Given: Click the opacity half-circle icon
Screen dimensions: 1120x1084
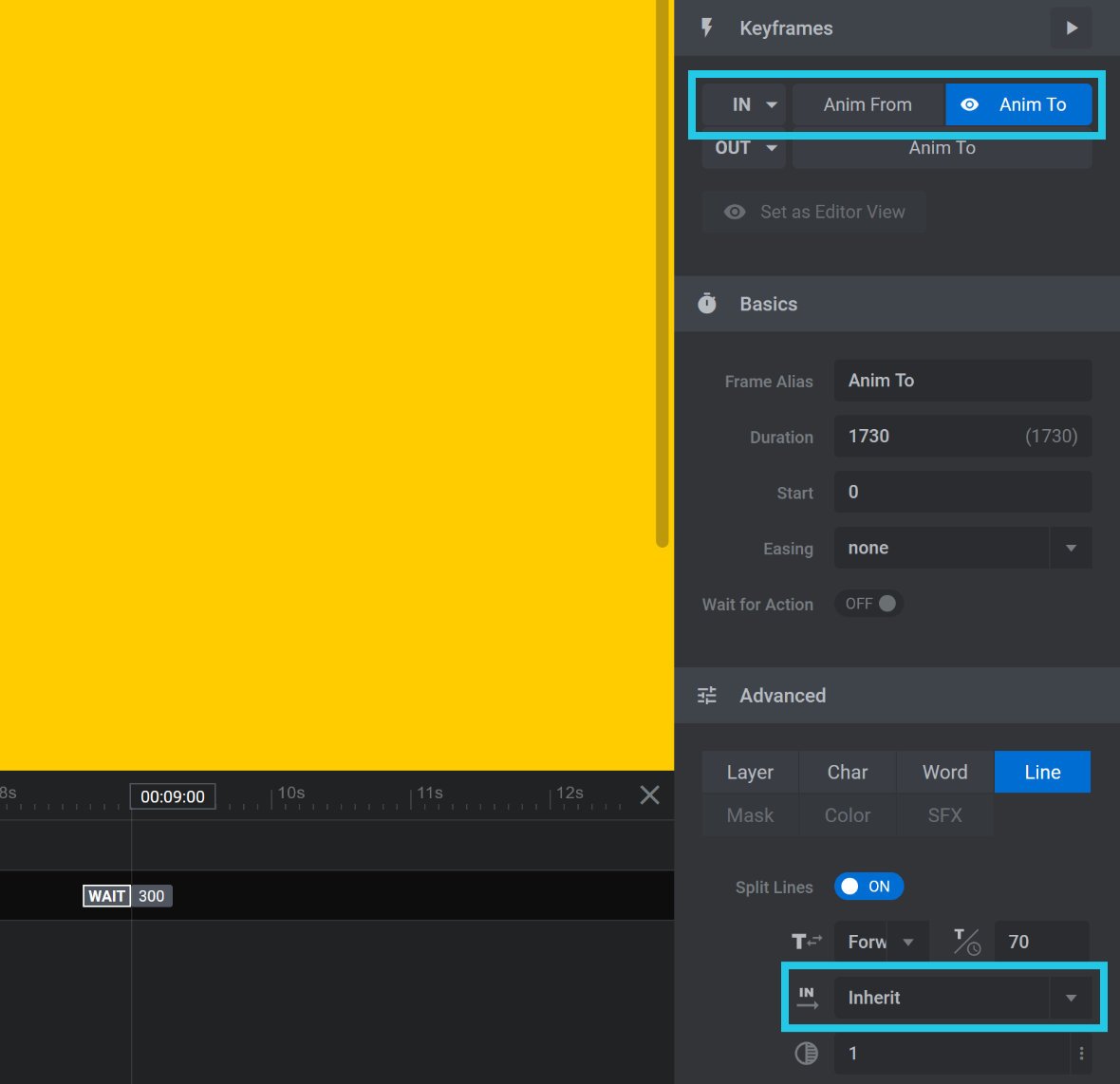Looking at the screenshot, I should pyautogui.click(x=807, y=1054).
